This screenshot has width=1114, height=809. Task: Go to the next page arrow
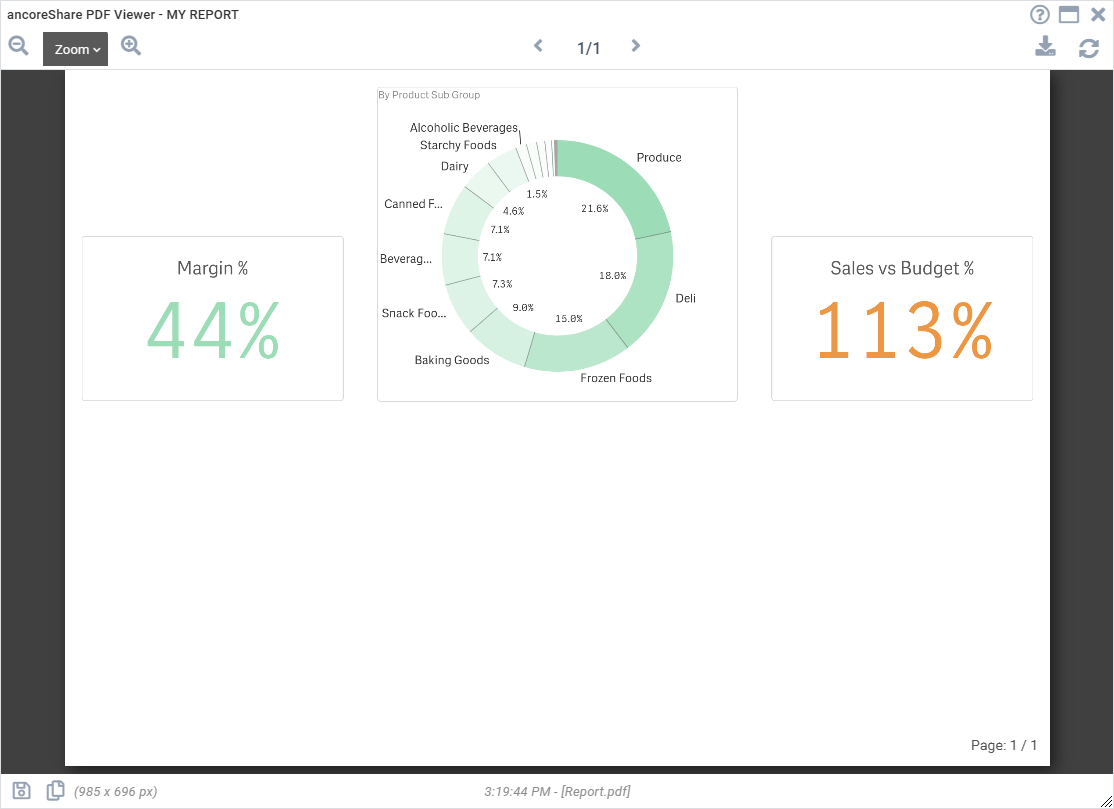(x=636, y=45)
